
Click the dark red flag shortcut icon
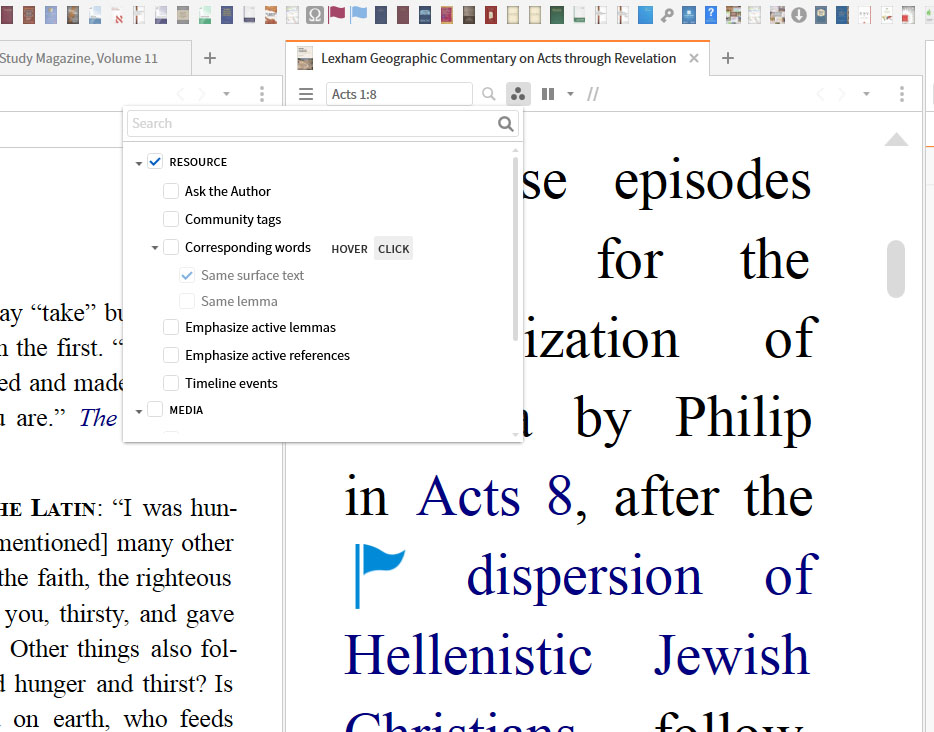pos(337,15)
